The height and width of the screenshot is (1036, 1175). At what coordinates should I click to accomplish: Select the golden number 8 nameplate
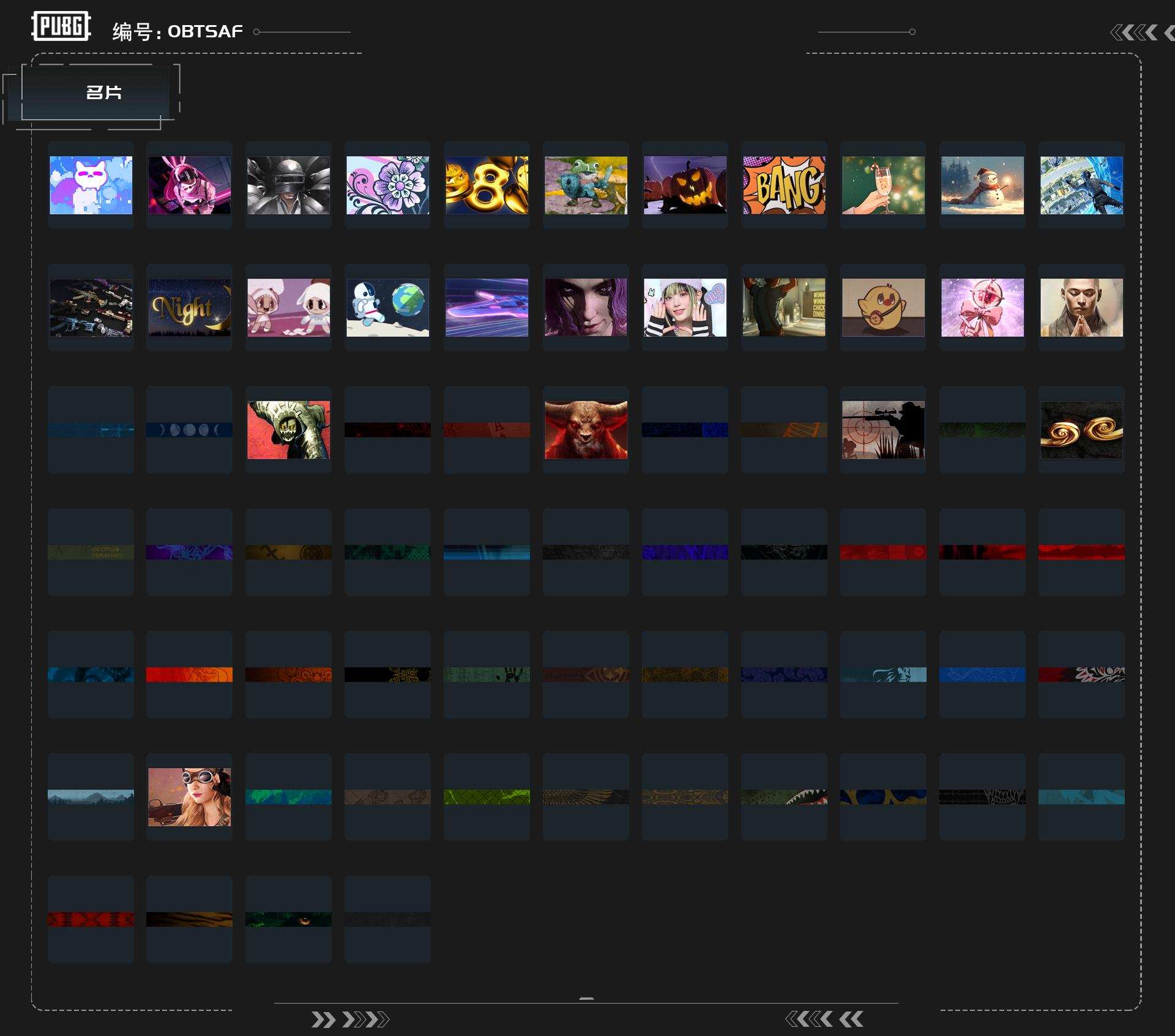[x=487, y=185]
